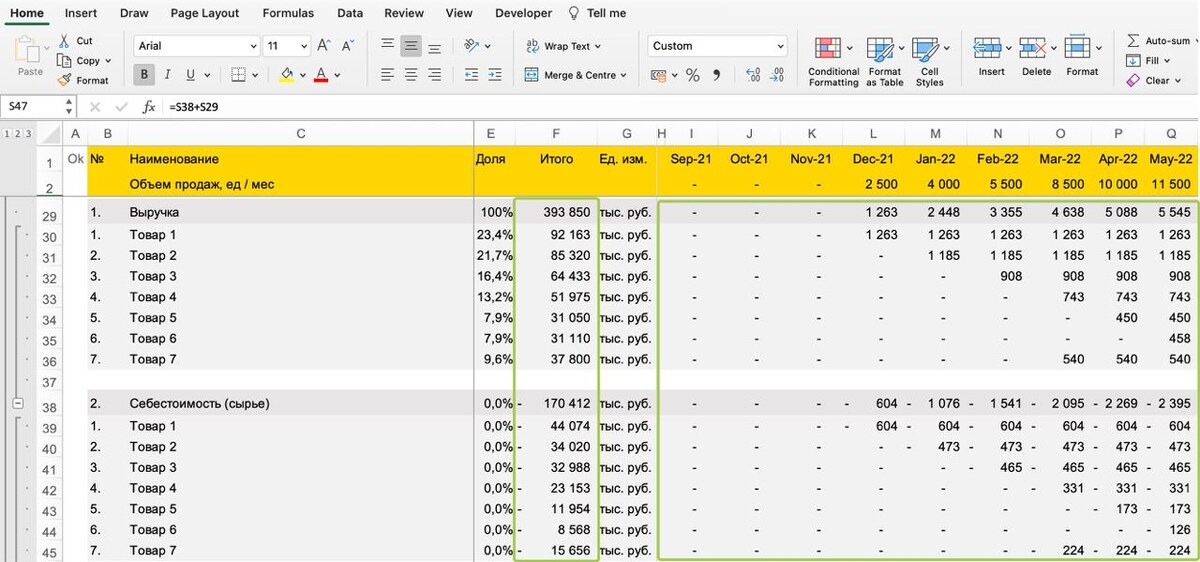Open the Page Layout tab
The width and height of the screenshot is (1200, 562).
[205, 13]
